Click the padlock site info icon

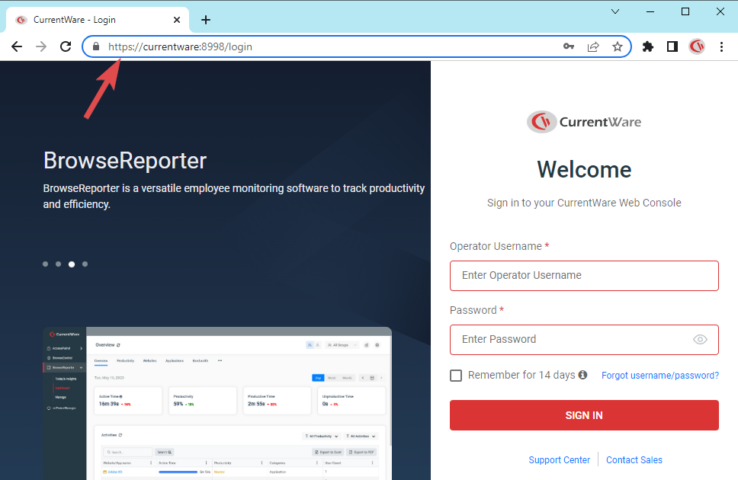pos(96,47)
